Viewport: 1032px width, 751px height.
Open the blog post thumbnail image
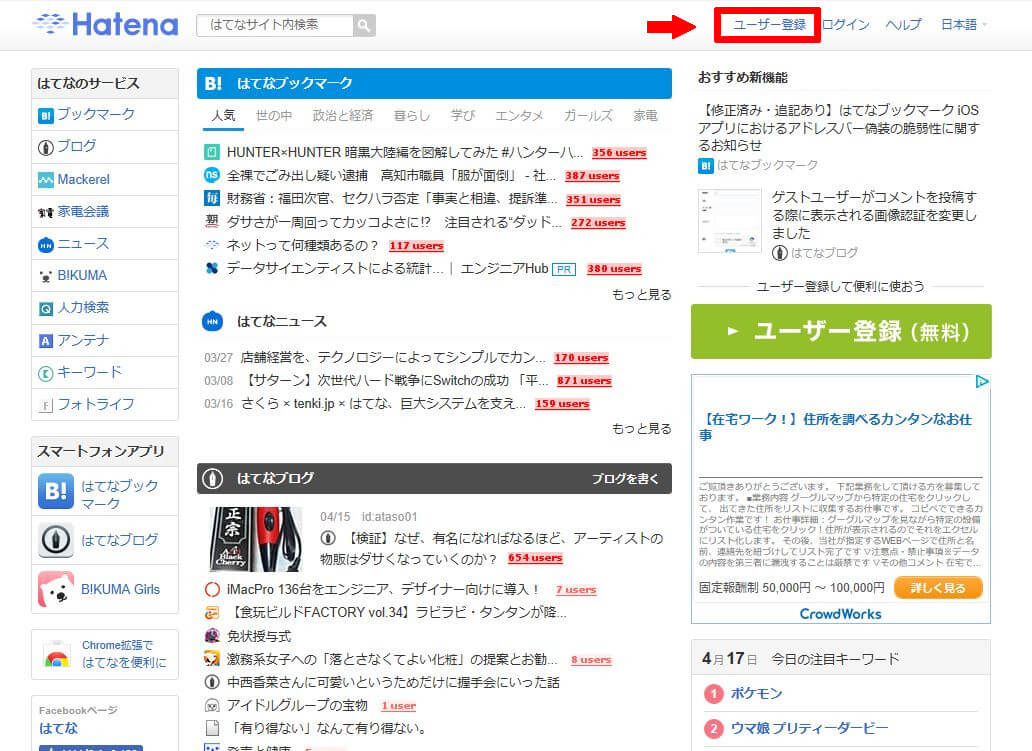pos(256,539)
